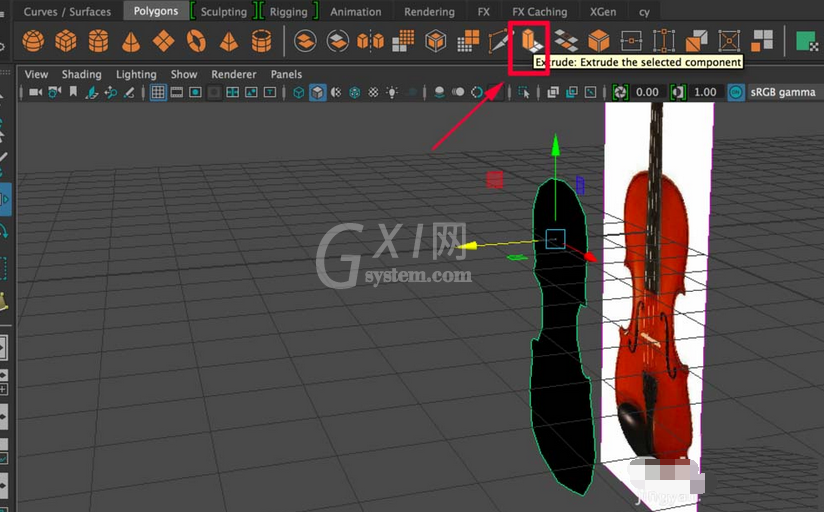The width and height of the screenshot is (824, 512).
Task: Toggle the safe action display
Action: click(x=251, y=93)
